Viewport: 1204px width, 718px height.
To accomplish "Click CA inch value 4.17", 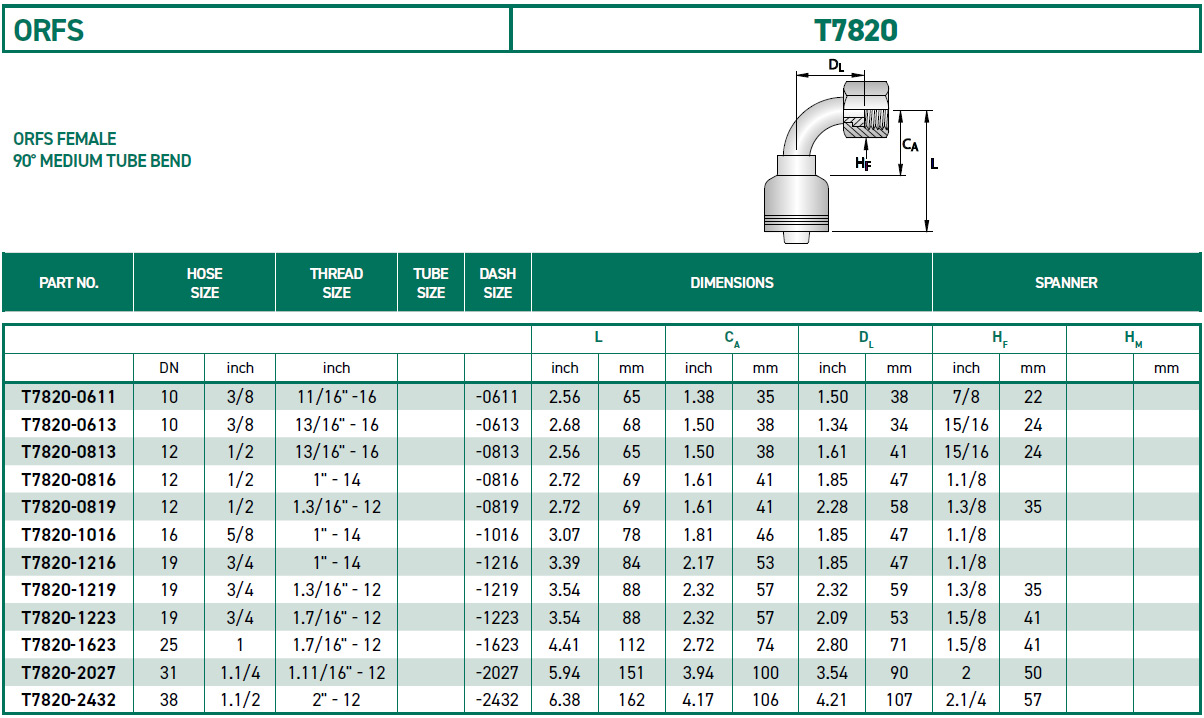I will (698, 700).
